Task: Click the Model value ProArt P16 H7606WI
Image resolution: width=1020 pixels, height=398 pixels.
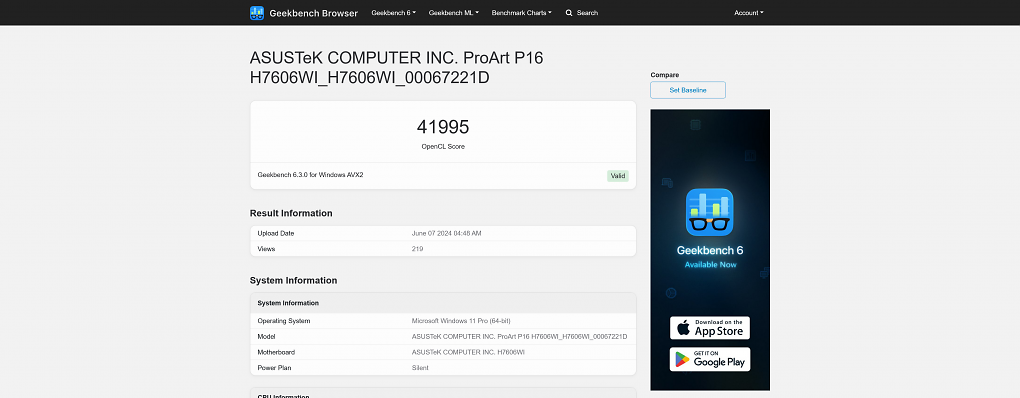Action: click(520, 336)
